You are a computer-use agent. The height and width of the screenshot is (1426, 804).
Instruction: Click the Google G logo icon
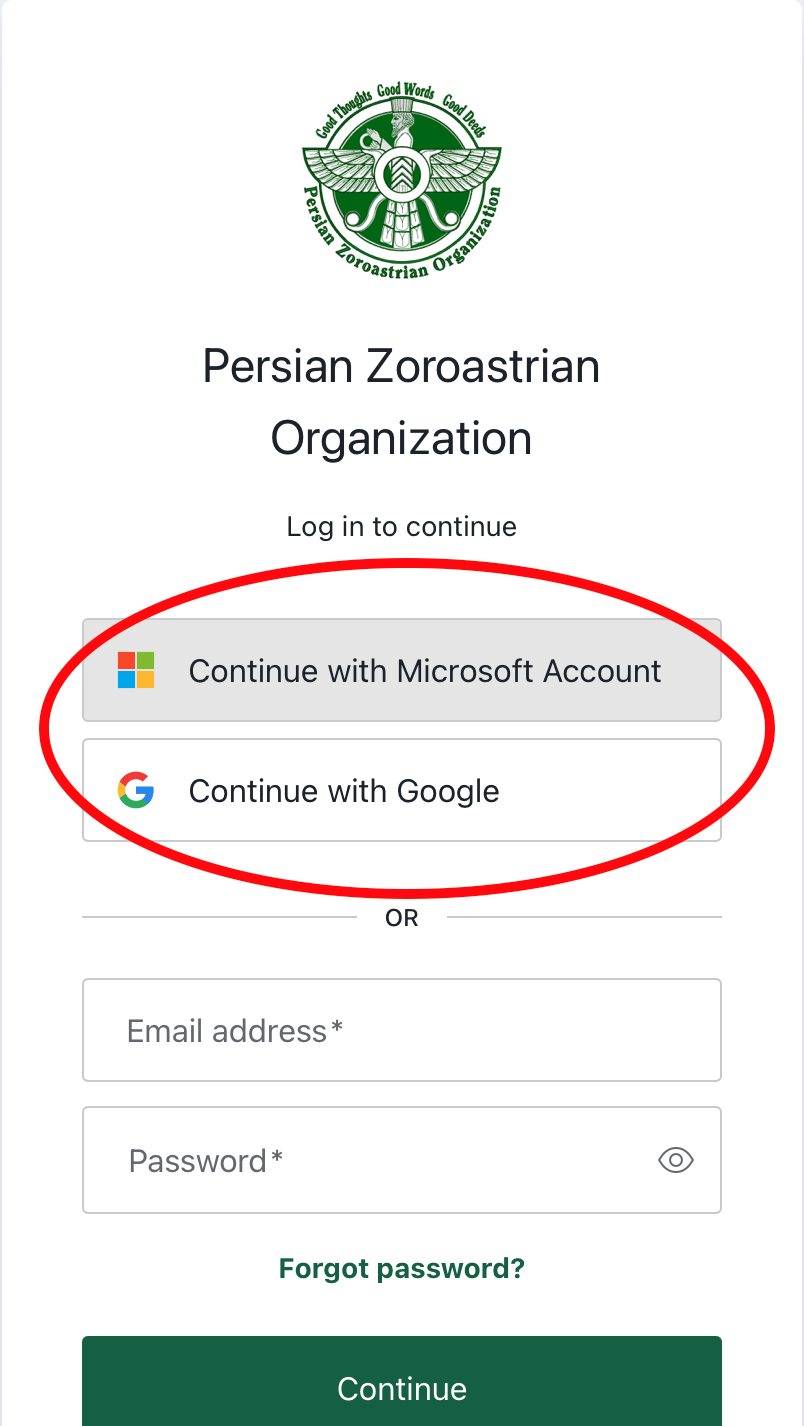click(x=136, y=790)
